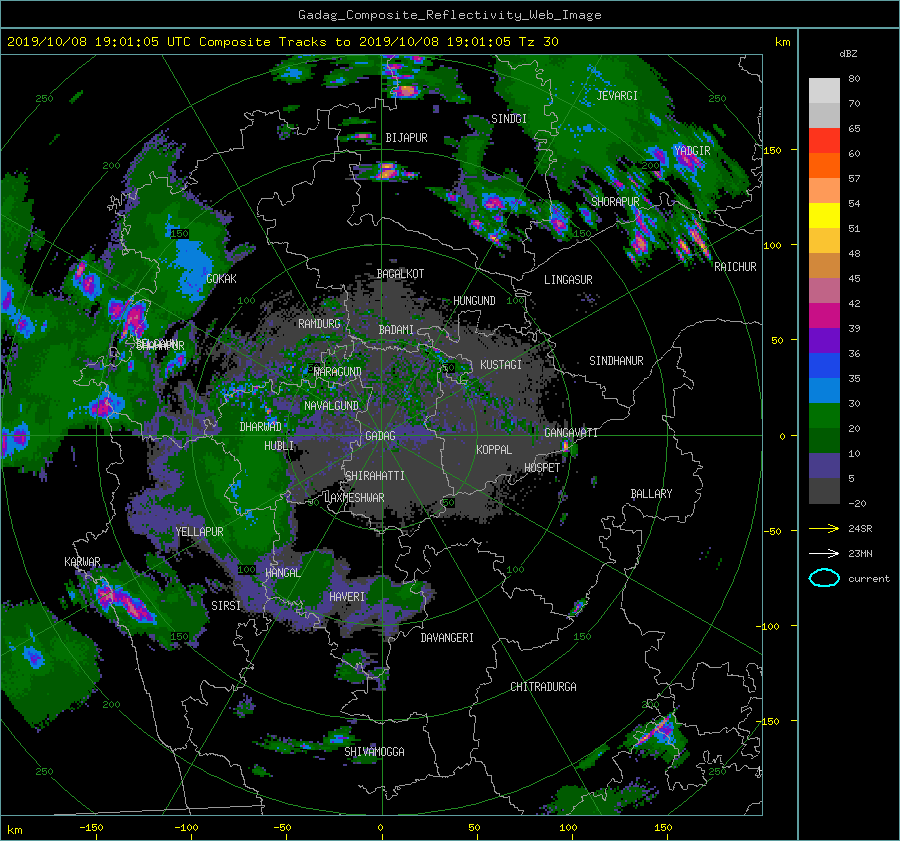The image size is (900, 841).
Task: Click the 'km' unit label at bottom left
Action: click(x=14, y=830)
